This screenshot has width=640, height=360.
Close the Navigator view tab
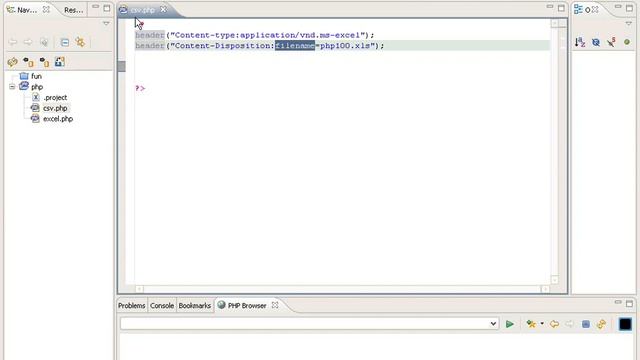pos(47,9)
